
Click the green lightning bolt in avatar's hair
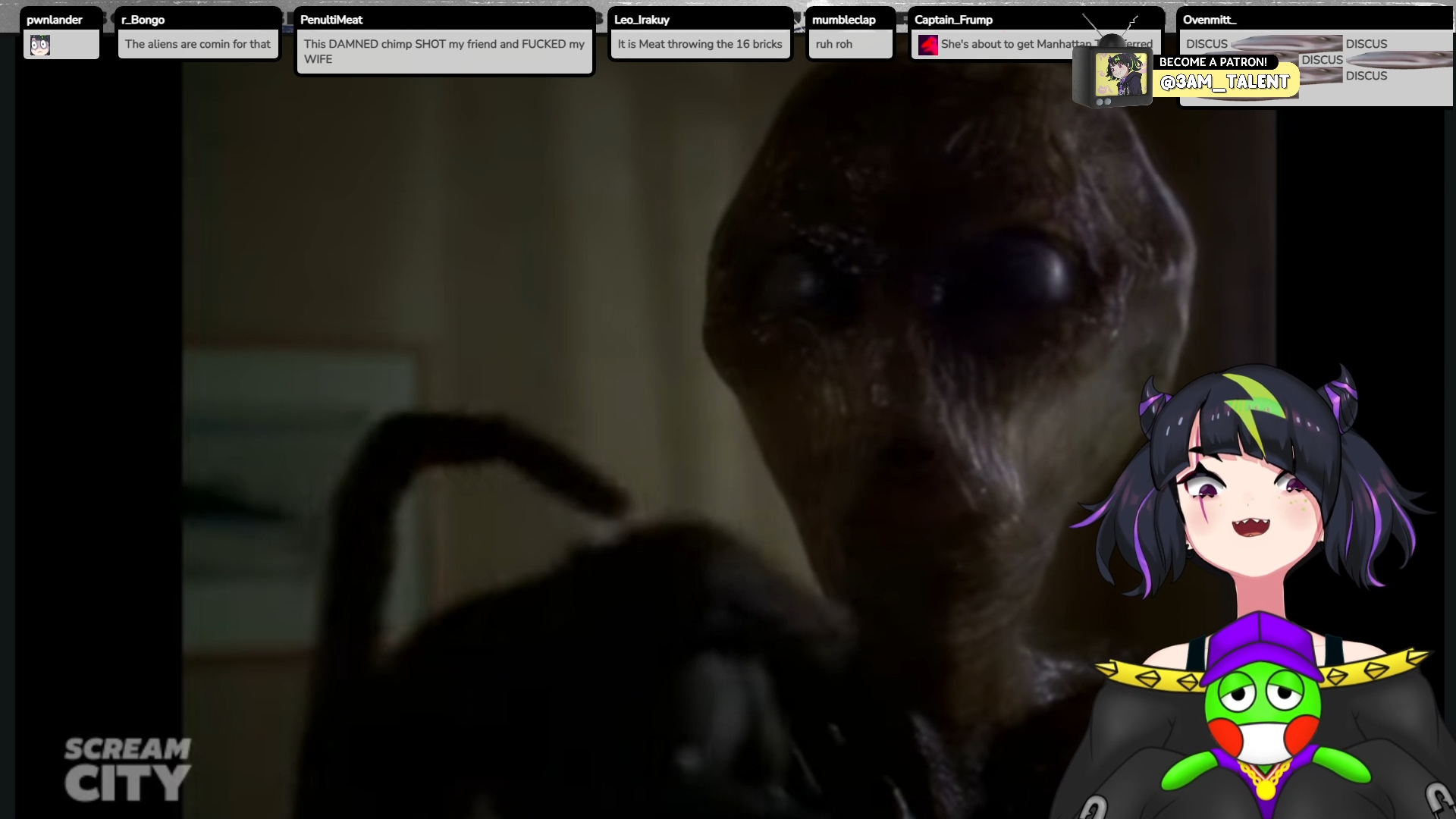pyautogui.click(x=1255, y=406)
